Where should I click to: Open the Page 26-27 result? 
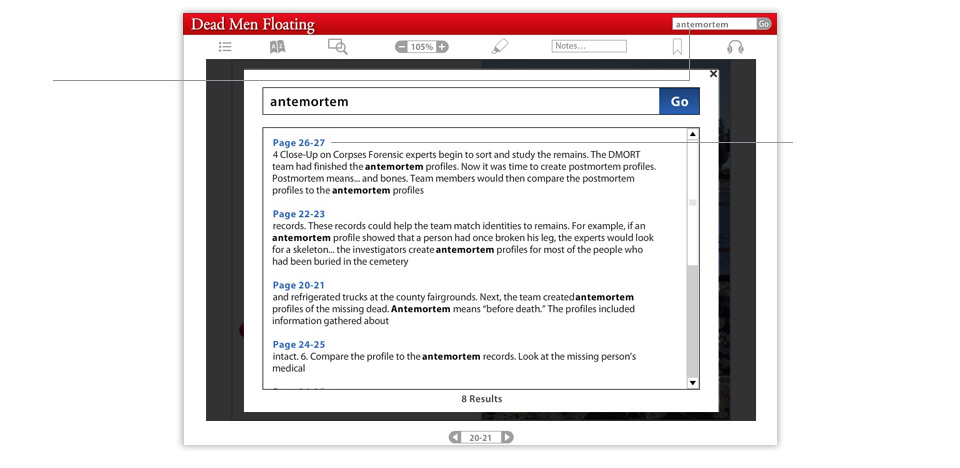pos(298,143)
